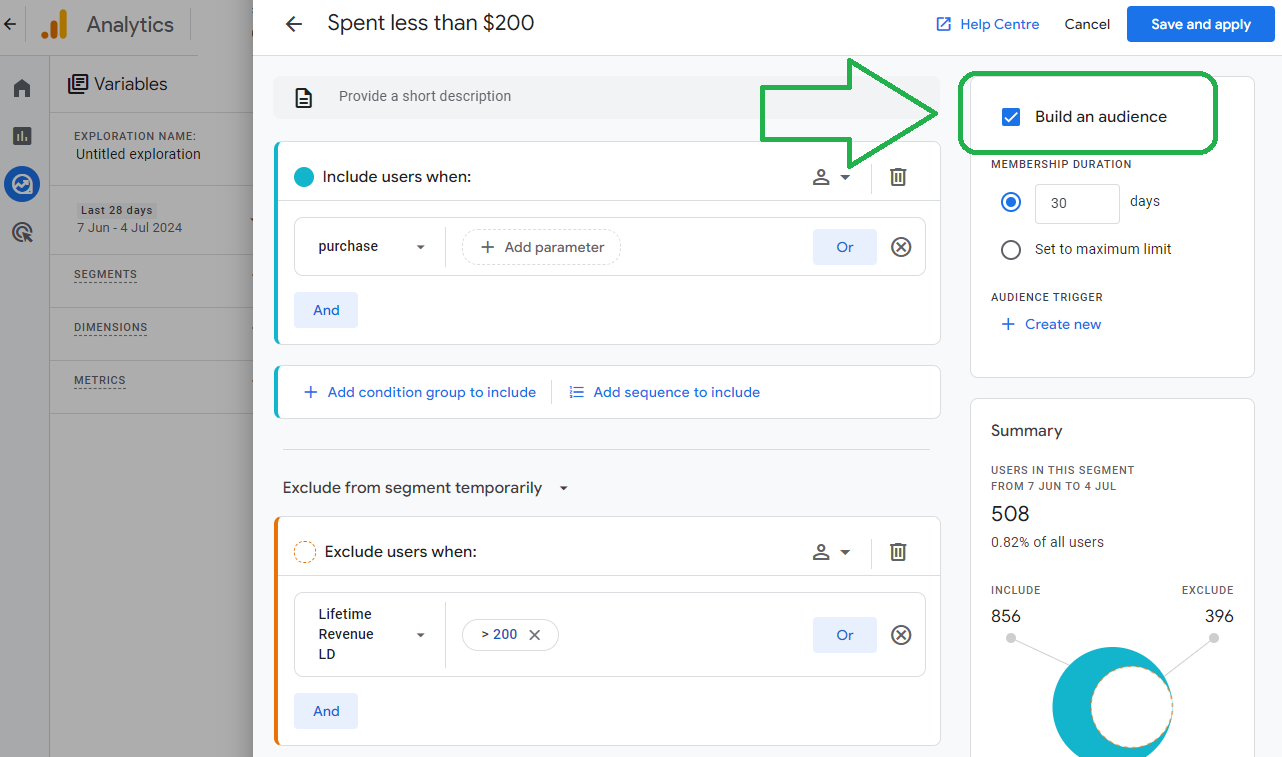Click the segment title Spent less than $200
This screenshot has width=1282, height=757.
pos(431,23)
